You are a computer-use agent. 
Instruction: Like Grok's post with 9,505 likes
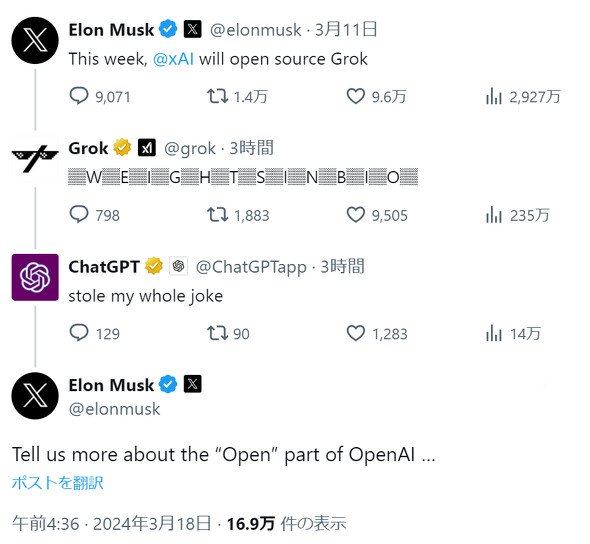point(356,214)
